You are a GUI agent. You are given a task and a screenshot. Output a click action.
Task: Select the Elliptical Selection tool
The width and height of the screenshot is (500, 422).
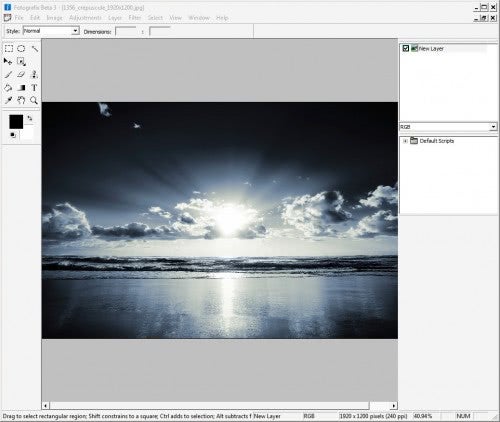point(21,49)
